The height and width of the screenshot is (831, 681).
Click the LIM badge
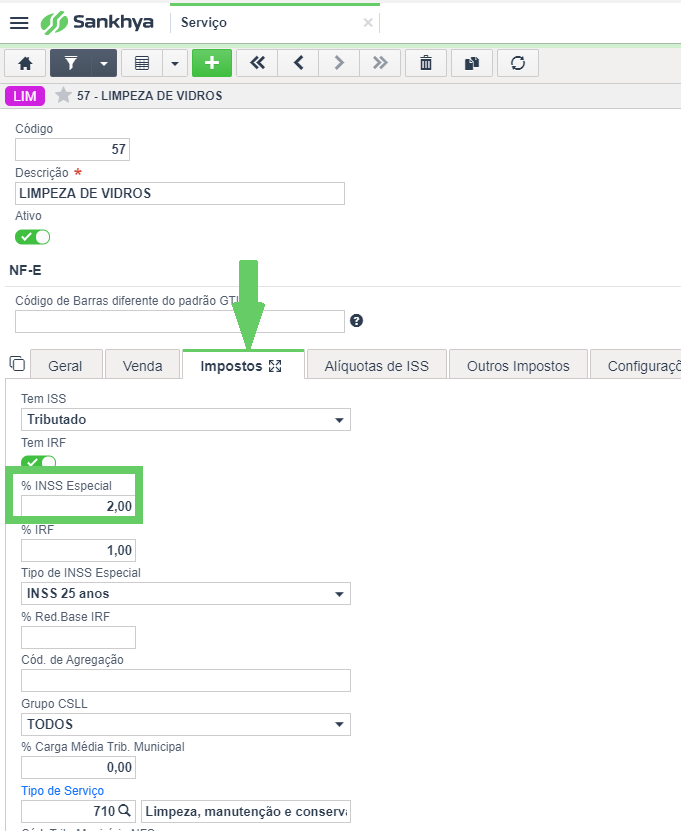pos(25,96)
